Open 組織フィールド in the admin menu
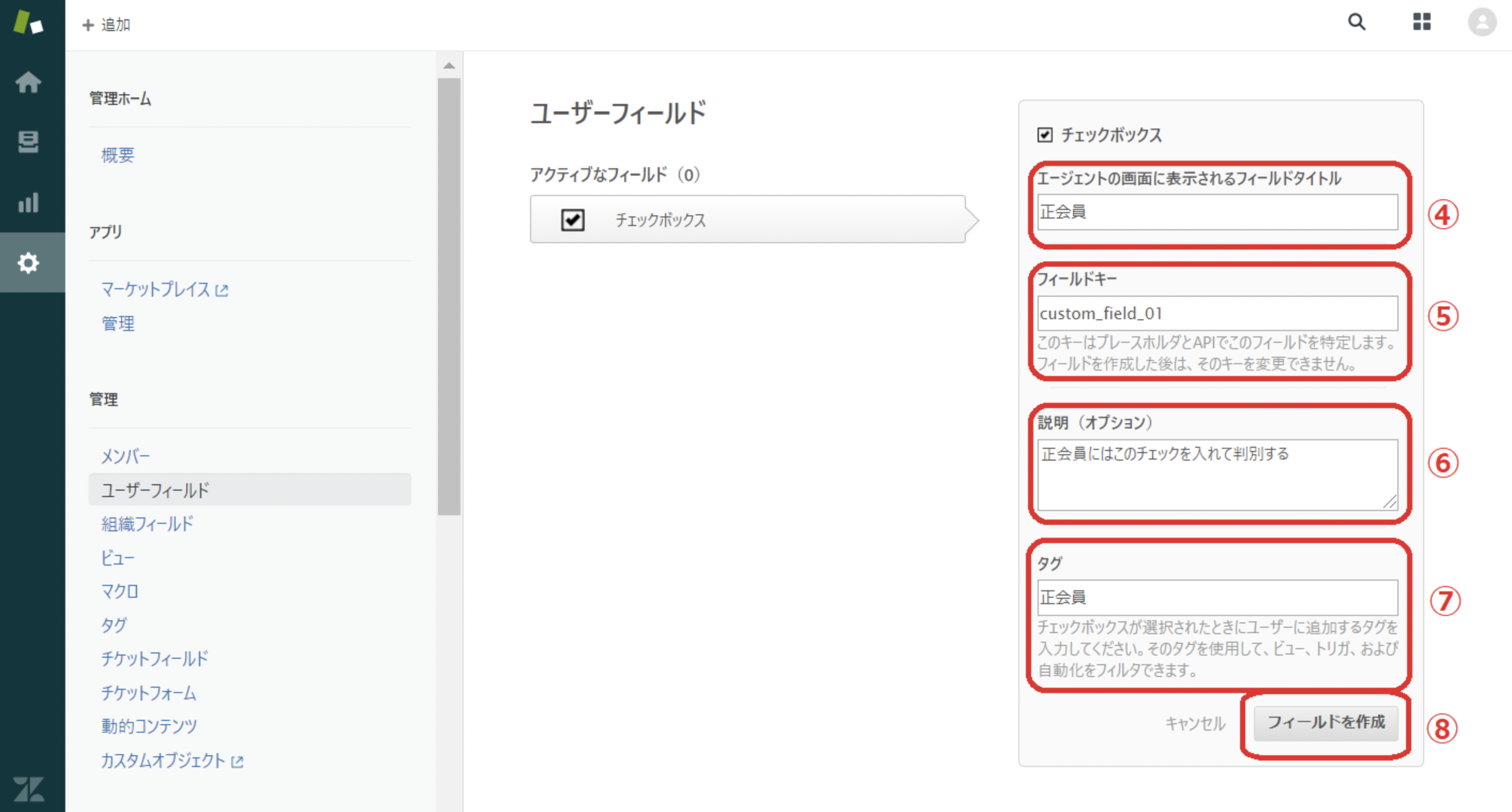 (147, 524)
